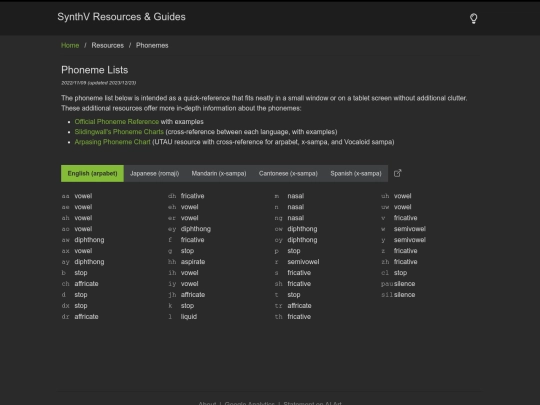Click the 'hh aspirate' phoneme row

tap(187, 262)
